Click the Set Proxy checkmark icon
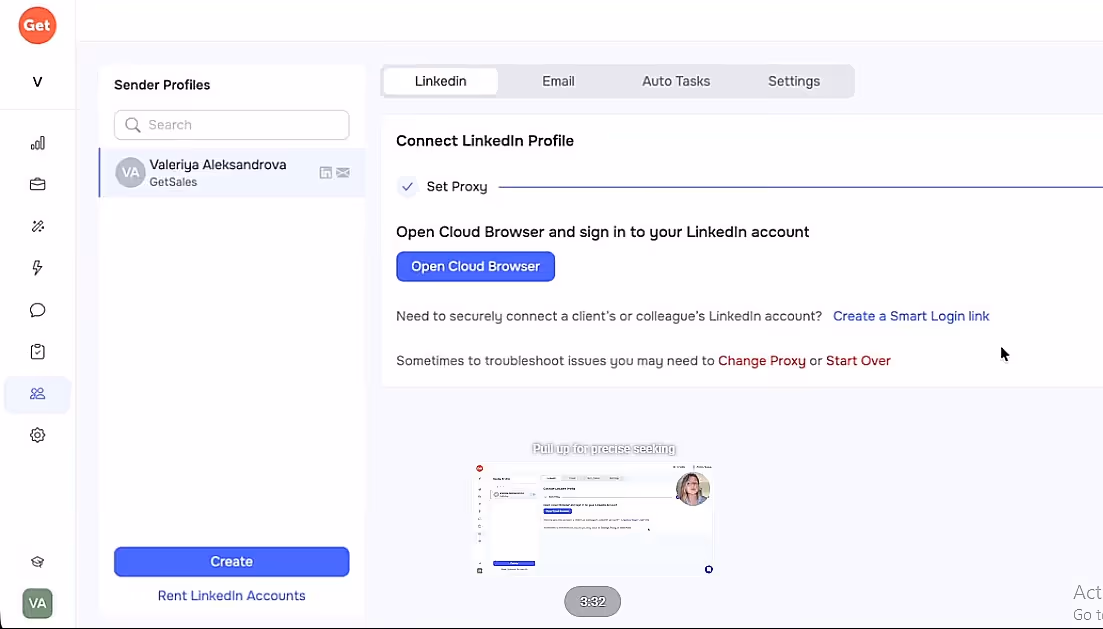The width and height of the screenshot is (1103, 629). click(x=407, y=186)
